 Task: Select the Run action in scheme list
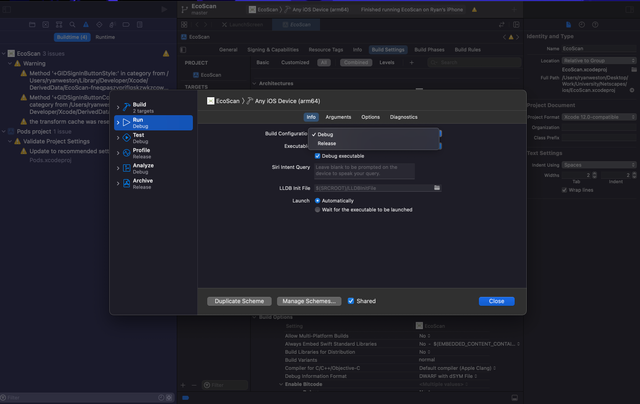153,123
